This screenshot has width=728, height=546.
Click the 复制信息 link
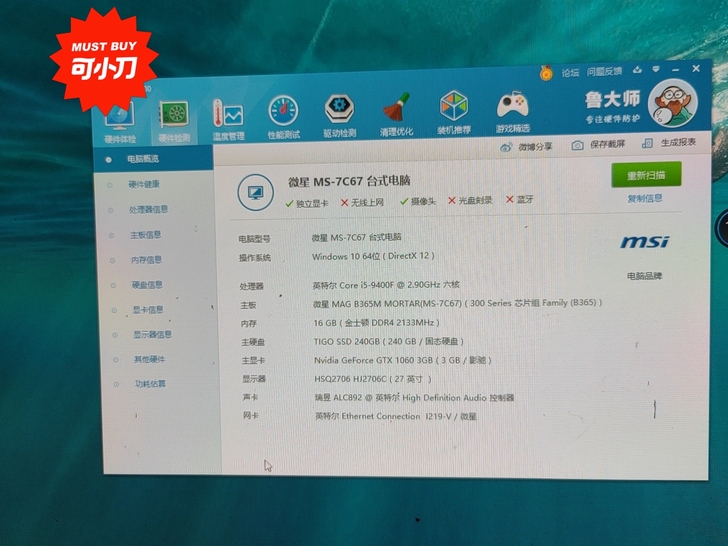(x=644, y=198)
